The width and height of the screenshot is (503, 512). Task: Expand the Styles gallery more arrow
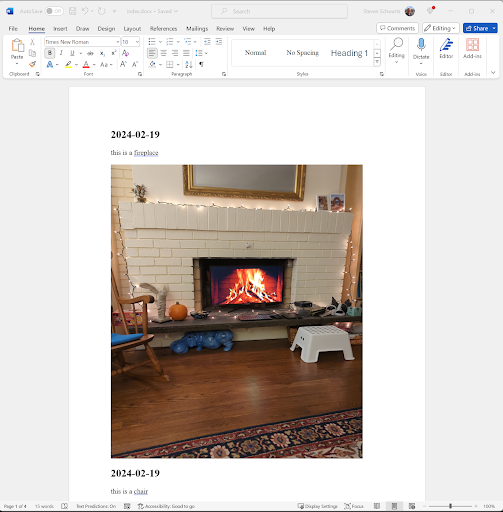377,62
